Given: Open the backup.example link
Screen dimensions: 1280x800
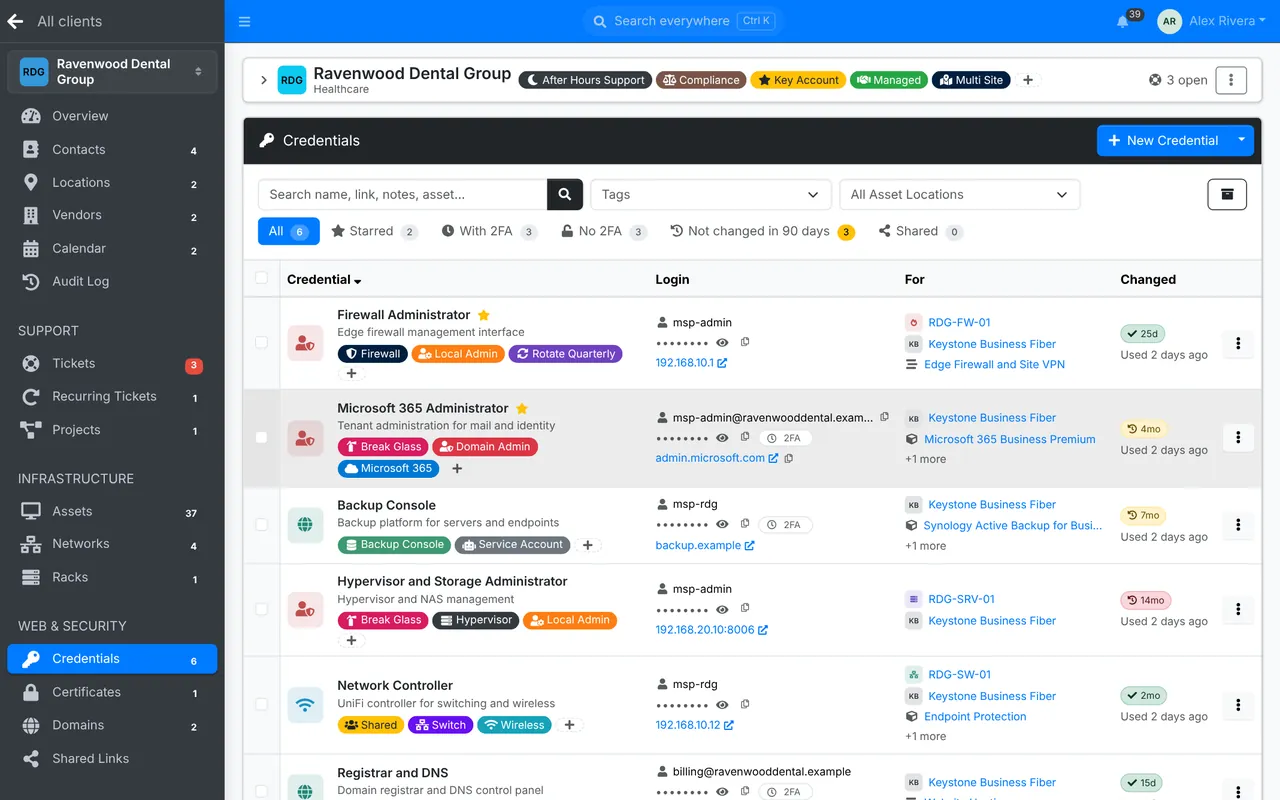Looking at the screenshot, I should click(x=705, y=545).
